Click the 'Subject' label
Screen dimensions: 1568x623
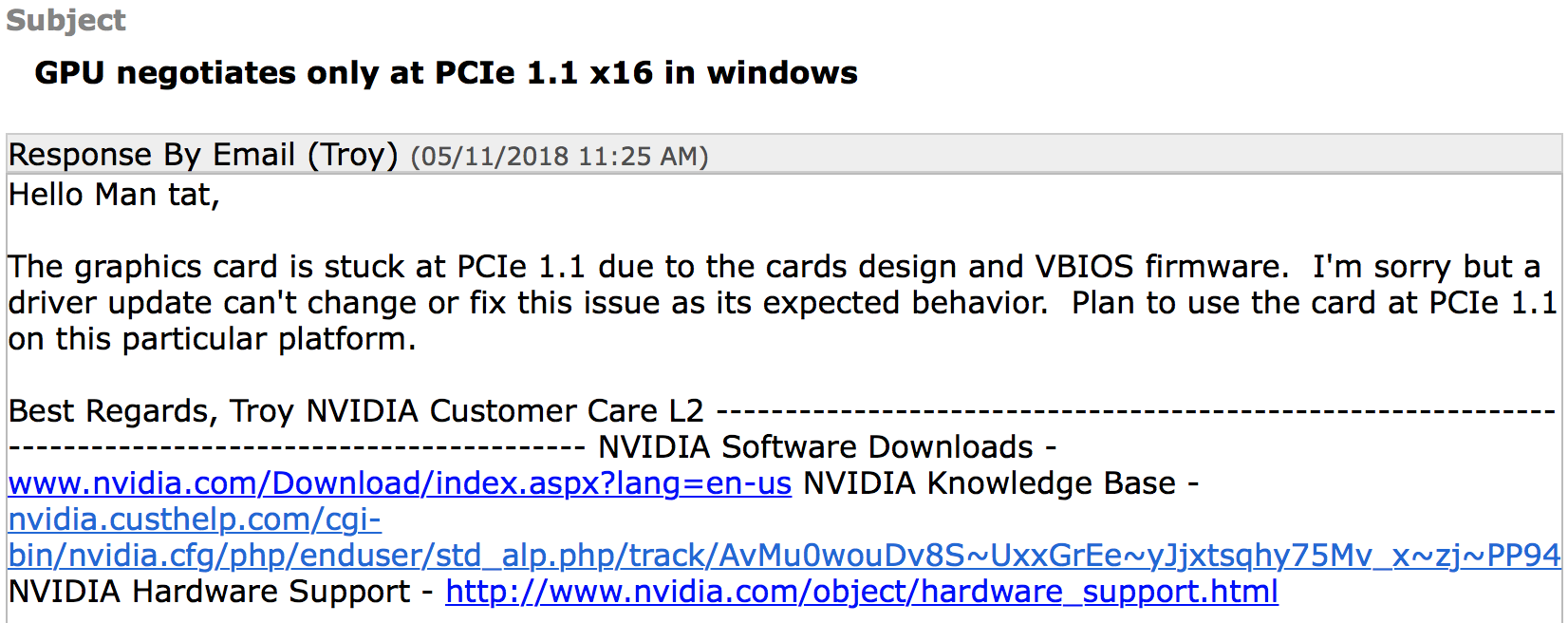(x=65, y=20)
